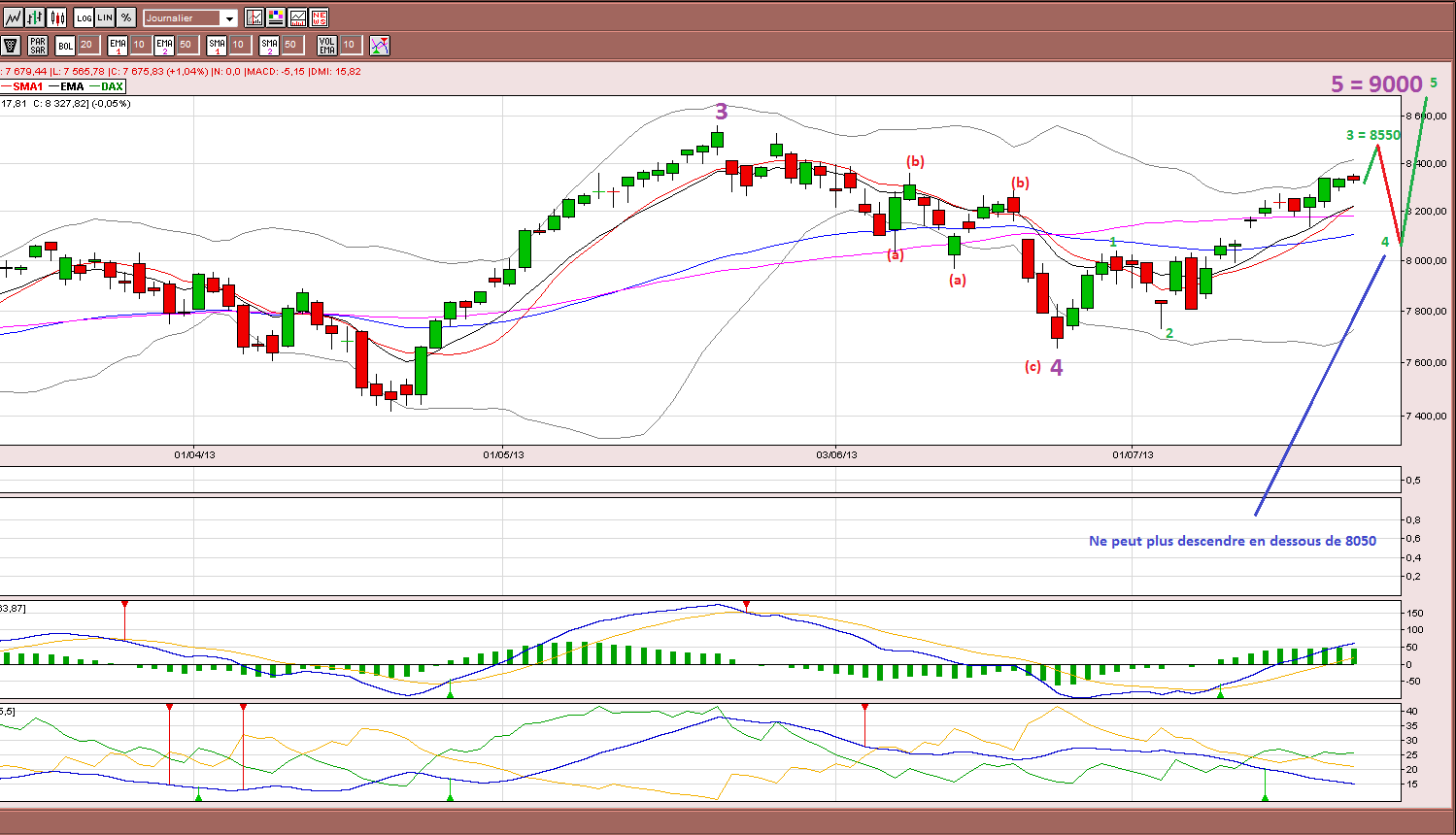Toggle the SMA 2 moving average
This screenshot has width=1456, height=835.
[x=269, y=45]
